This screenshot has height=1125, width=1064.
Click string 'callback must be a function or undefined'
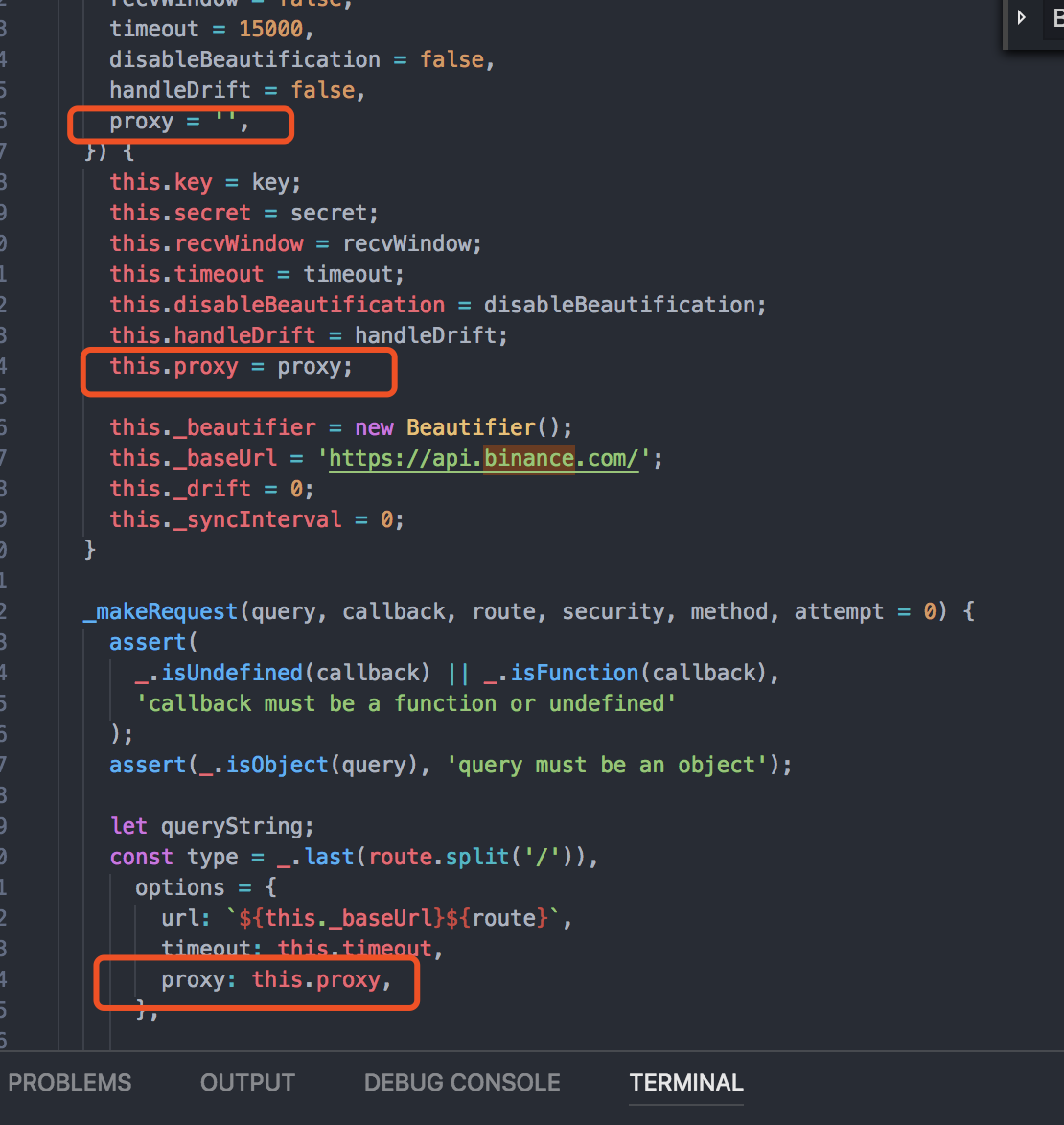click(405, 703)
